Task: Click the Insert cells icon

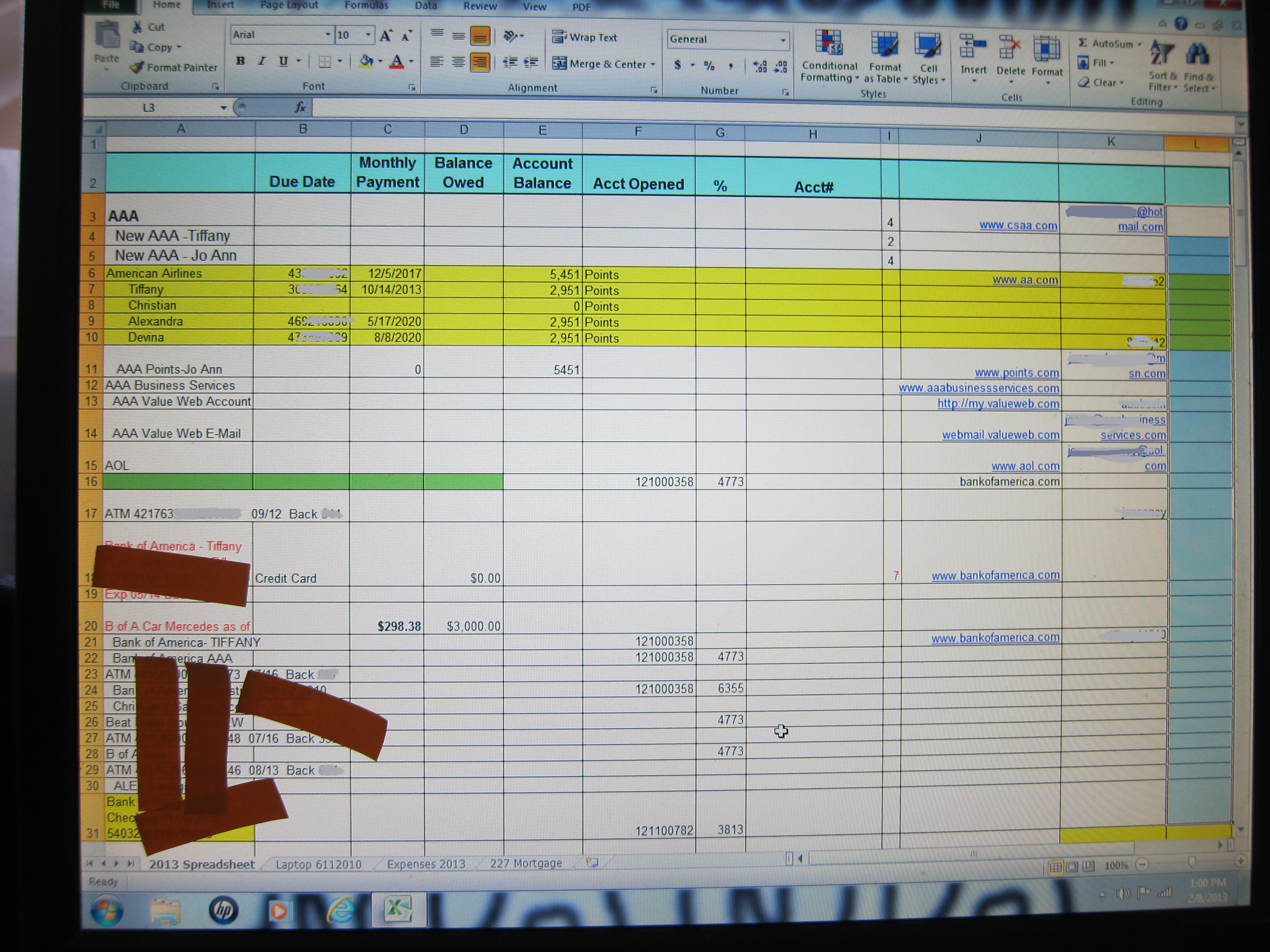Action: click(x=973, y=47)
